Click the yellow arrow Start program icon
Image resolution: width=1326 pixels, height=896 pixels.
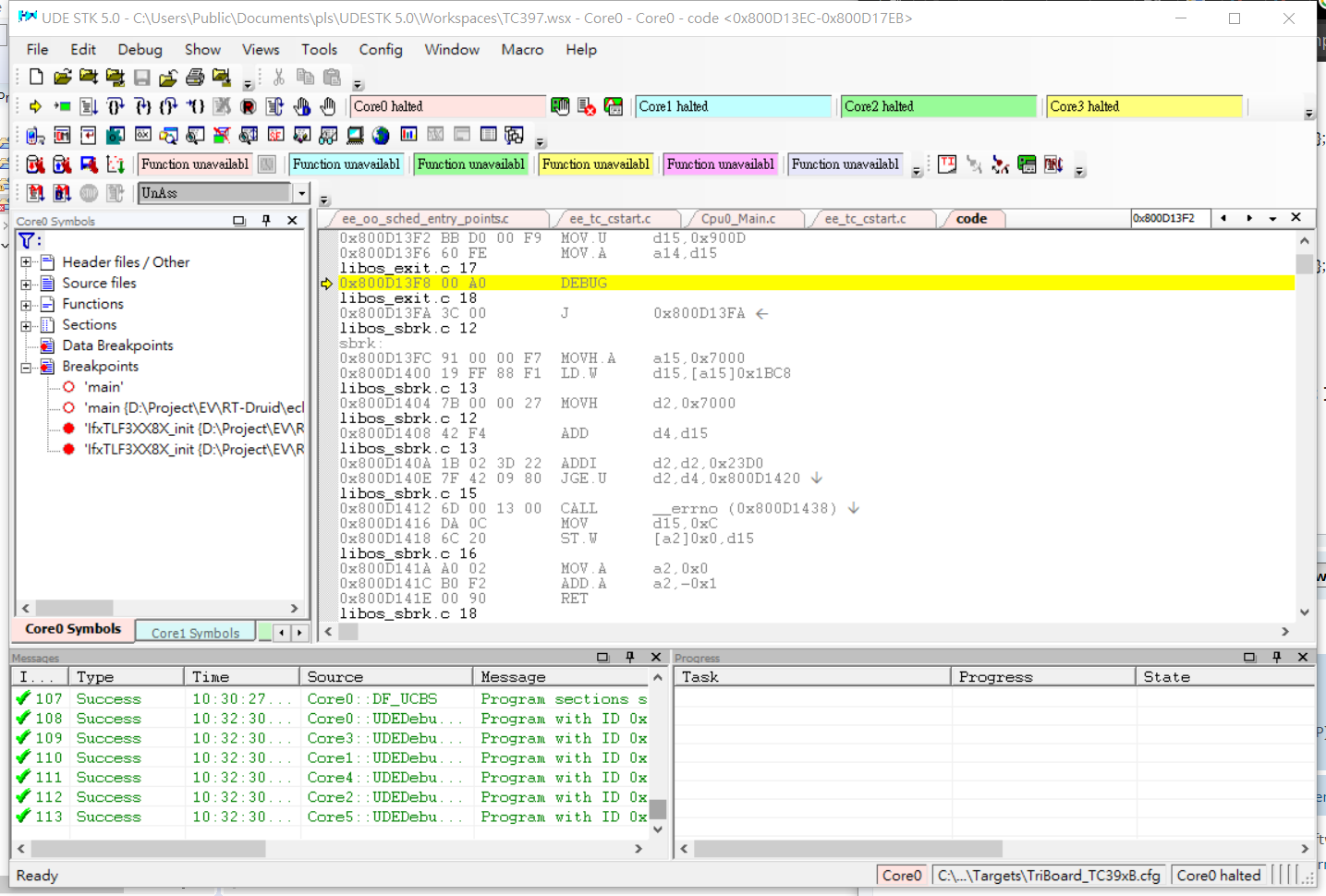click(35, 107)
